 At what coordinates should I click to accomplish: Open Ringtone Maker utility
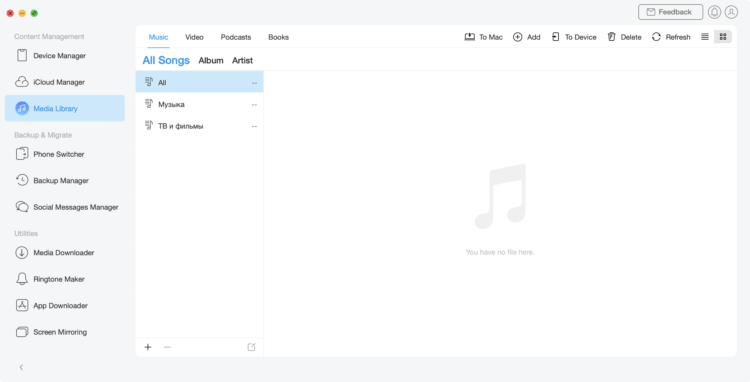pyautogui.click(x=65, y=279)
